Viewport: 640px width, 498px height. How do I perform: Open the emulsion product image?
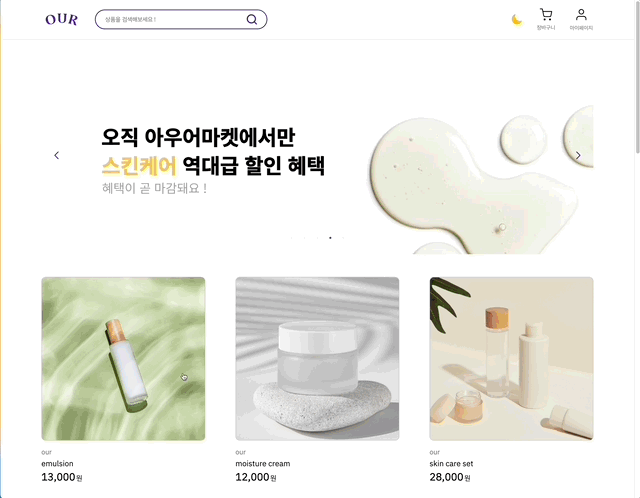123,359
